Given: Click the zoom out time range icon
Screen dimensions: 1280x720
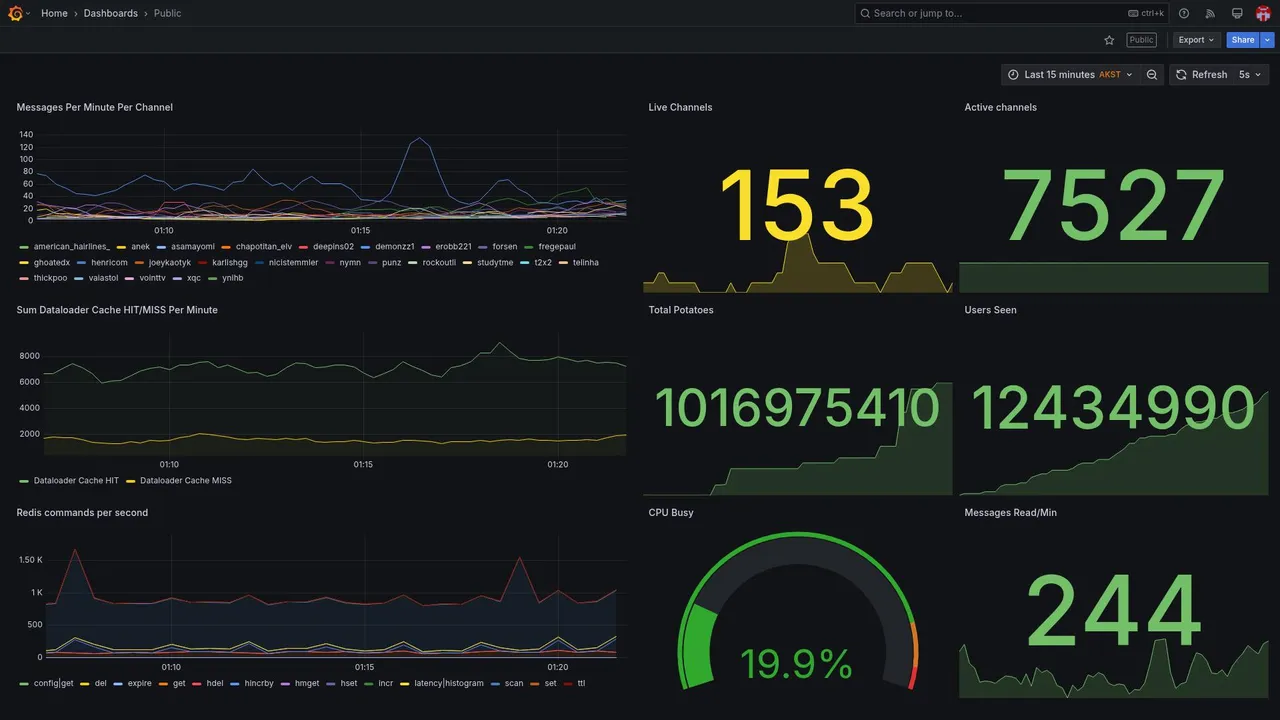Looking at the screenshot, I should [1152, 75].
